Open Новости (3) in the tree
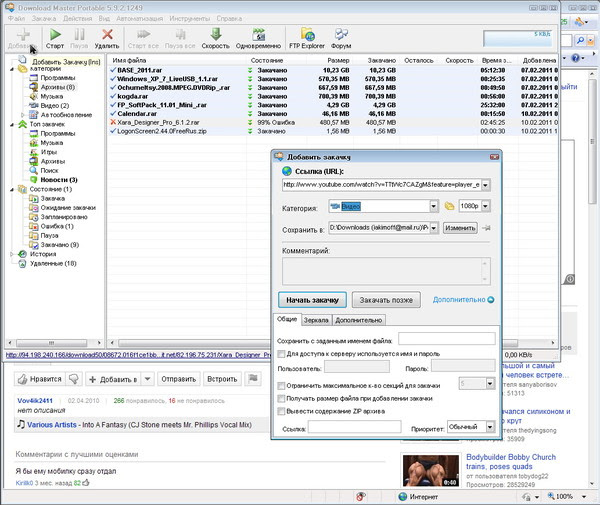The width and height of the screenshot is (600, 505). tap(59, 180)
